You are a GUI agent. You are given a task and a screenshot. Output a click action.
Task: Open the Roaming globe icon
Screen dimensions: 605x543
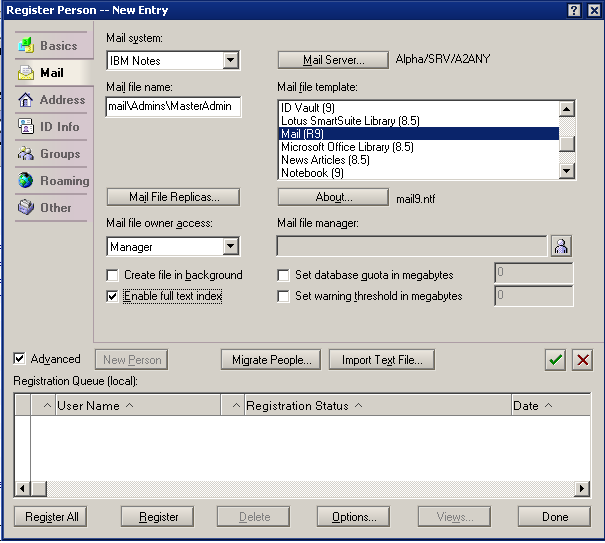click(x=25, y=181)
